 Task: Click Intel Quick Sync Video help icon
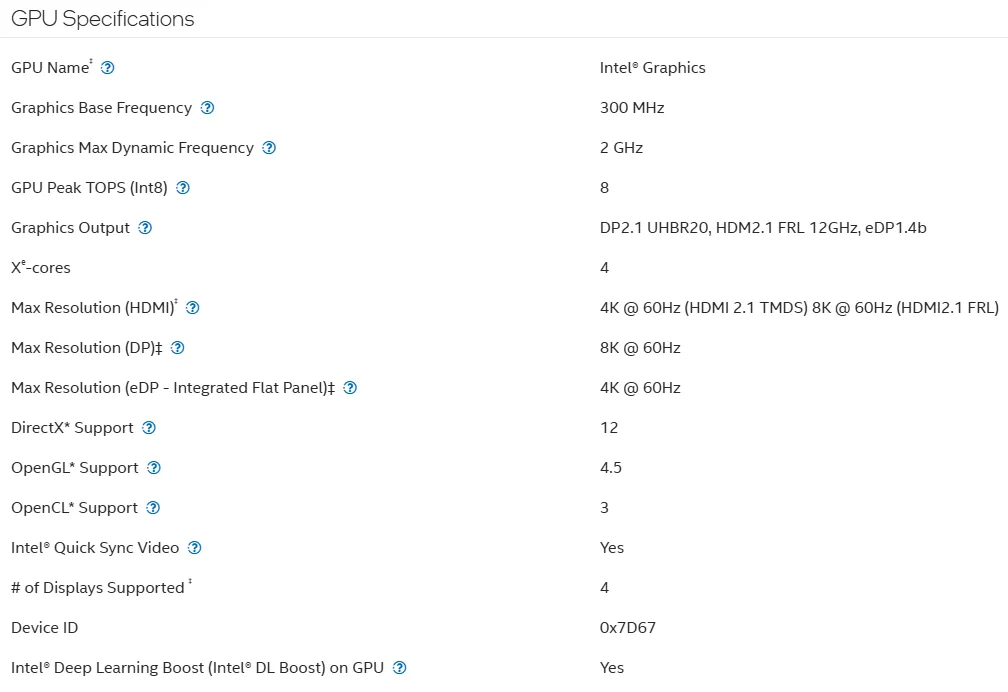(194, 547)
